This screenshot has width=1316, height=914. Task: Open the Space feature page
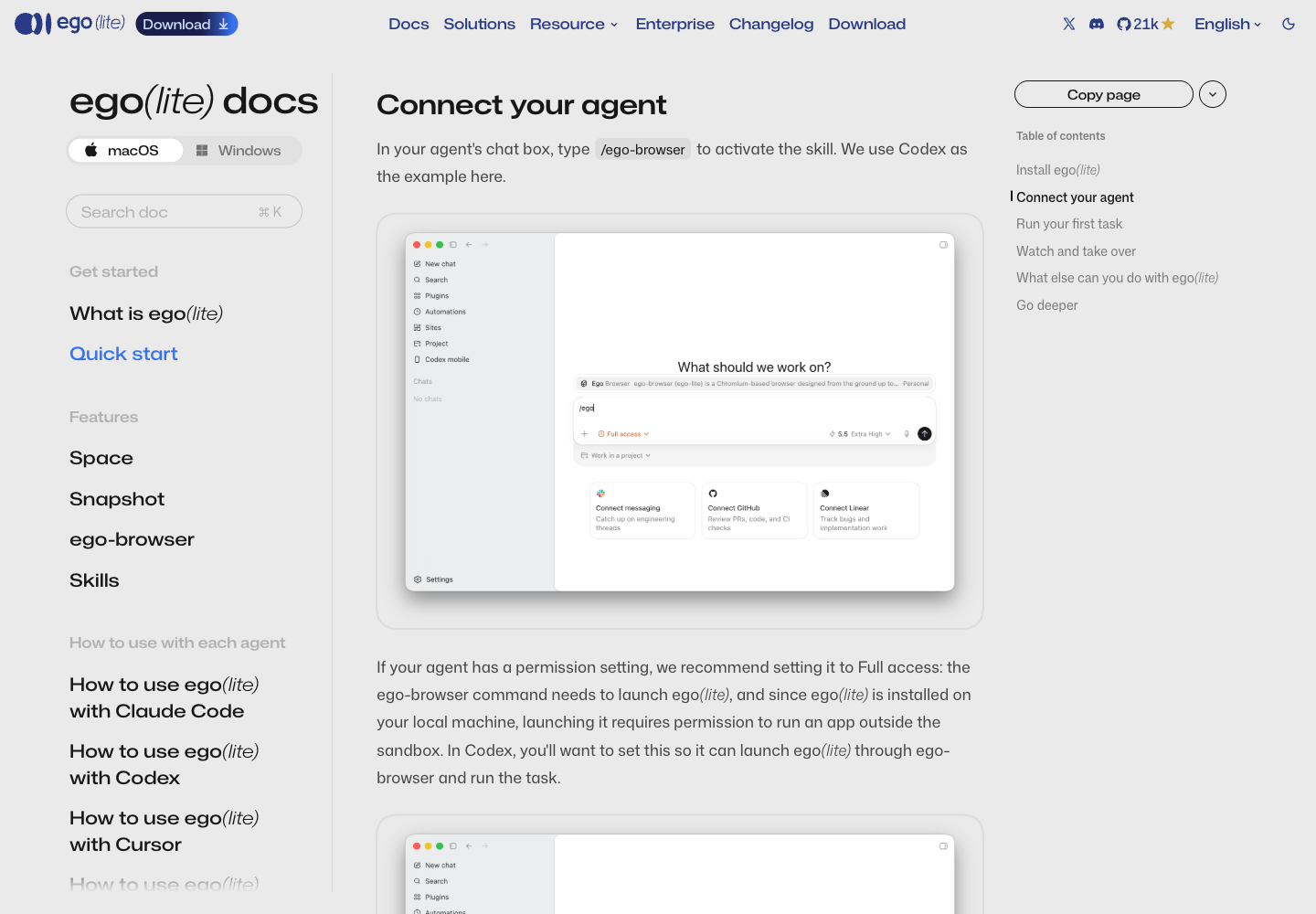point(101,458)
